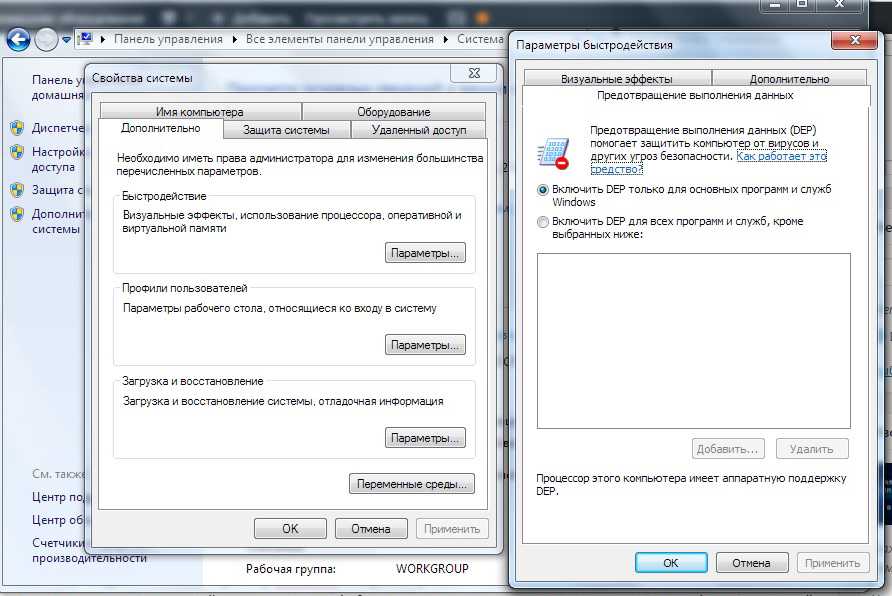Click Переменные среды button
Image resolution: width=892 pixels, height=596 pixels.
411,484
